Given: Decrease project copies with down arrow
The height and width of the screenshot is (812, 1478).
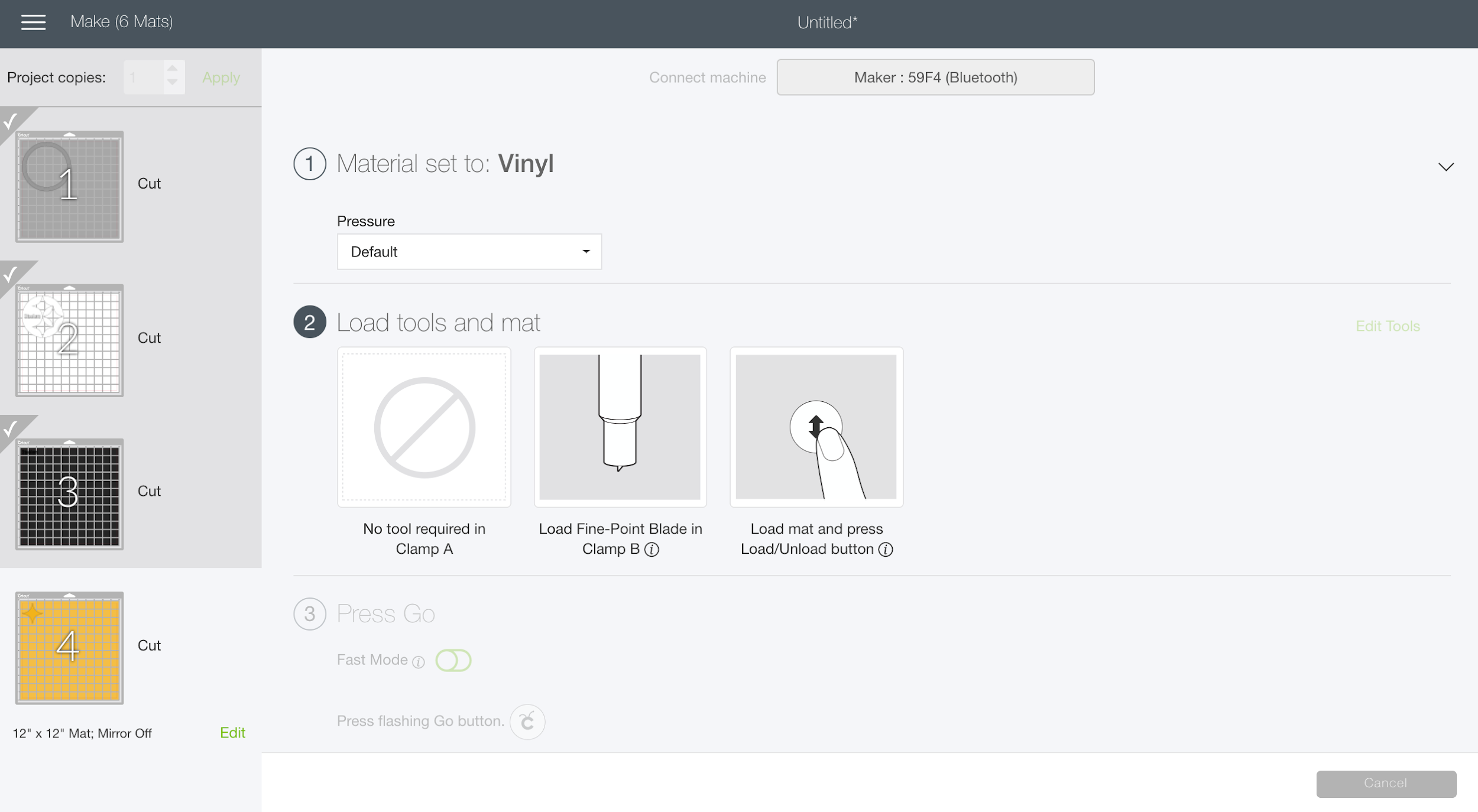Looking at the screenshot, I should click(x=172, y=83).
